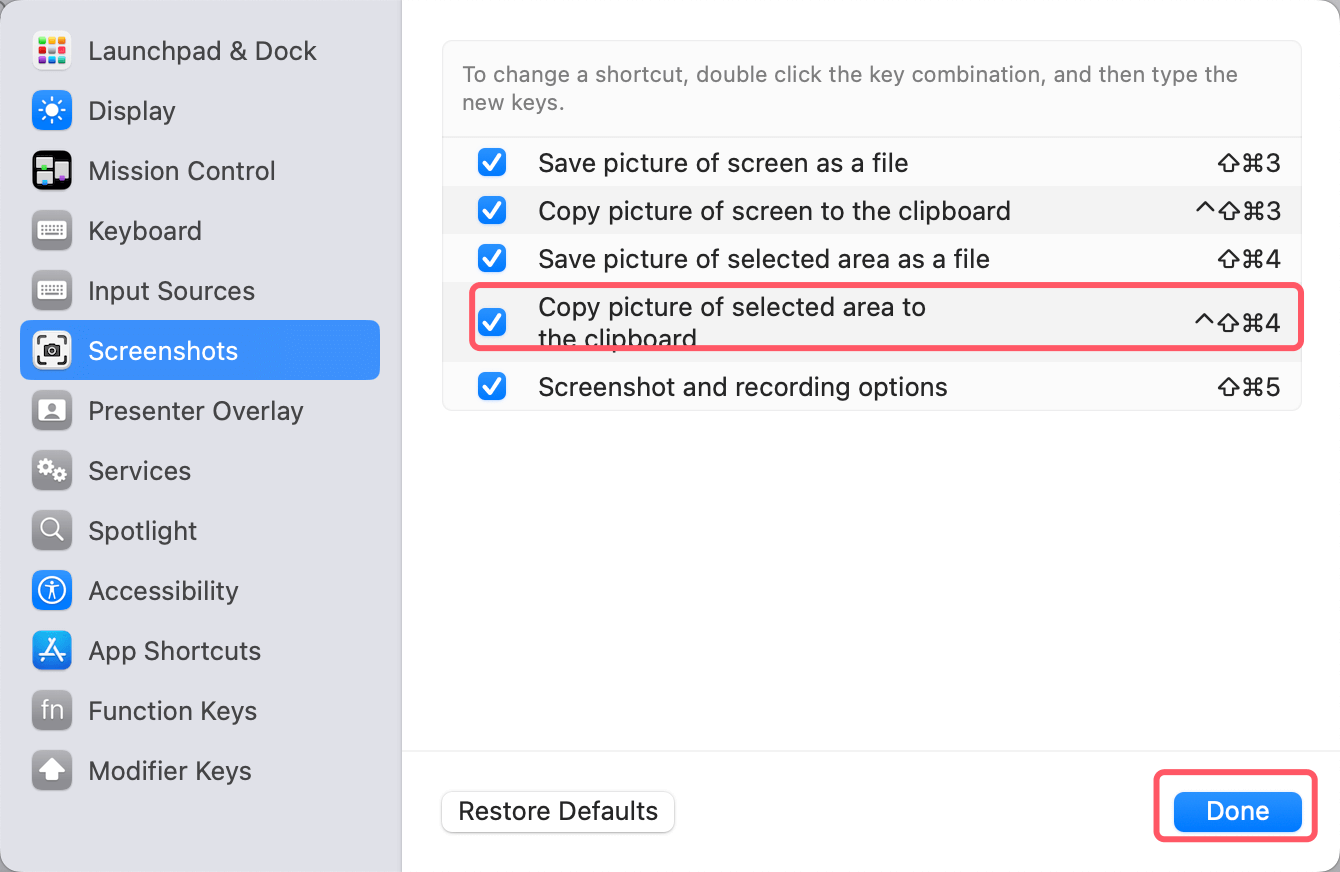This screenshot has height=872, width=1340.
Task: Click the ⇧⌘5 shortcut key combination
Action: 1248,387
